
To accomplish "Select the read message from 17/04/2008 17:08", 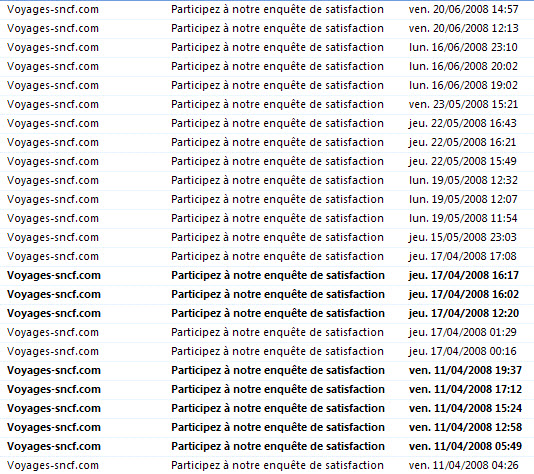I will [x=267, y=257].
